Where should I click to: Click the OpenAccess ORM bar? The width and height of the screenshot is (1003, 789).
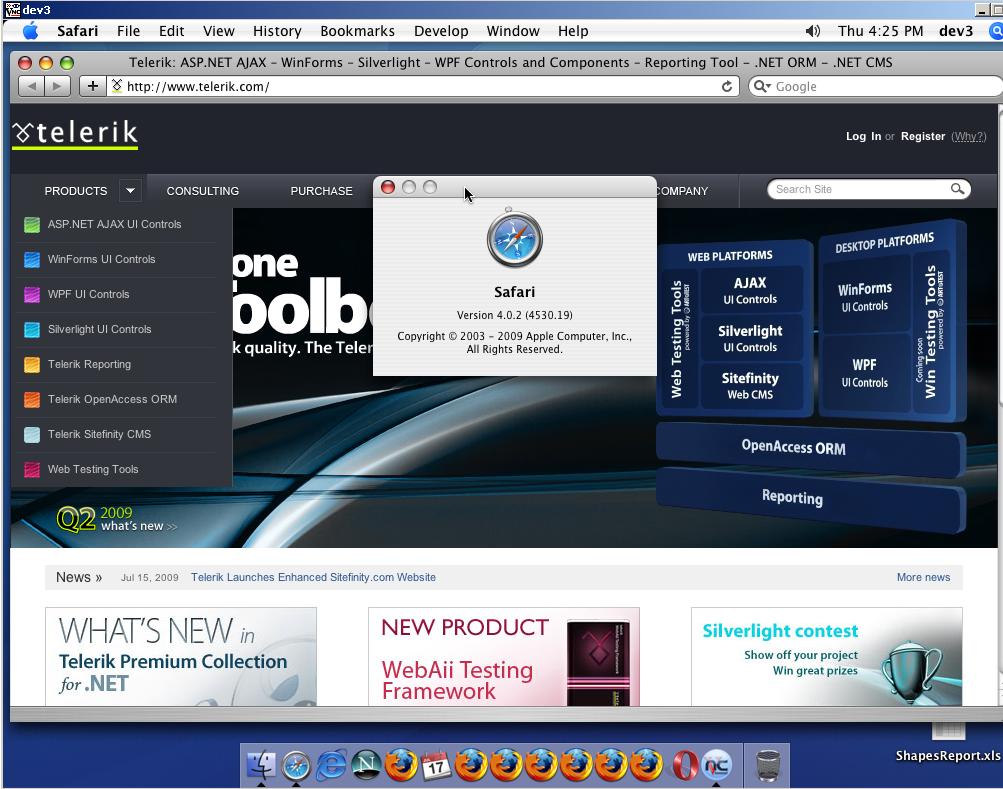tap(810, 447)
